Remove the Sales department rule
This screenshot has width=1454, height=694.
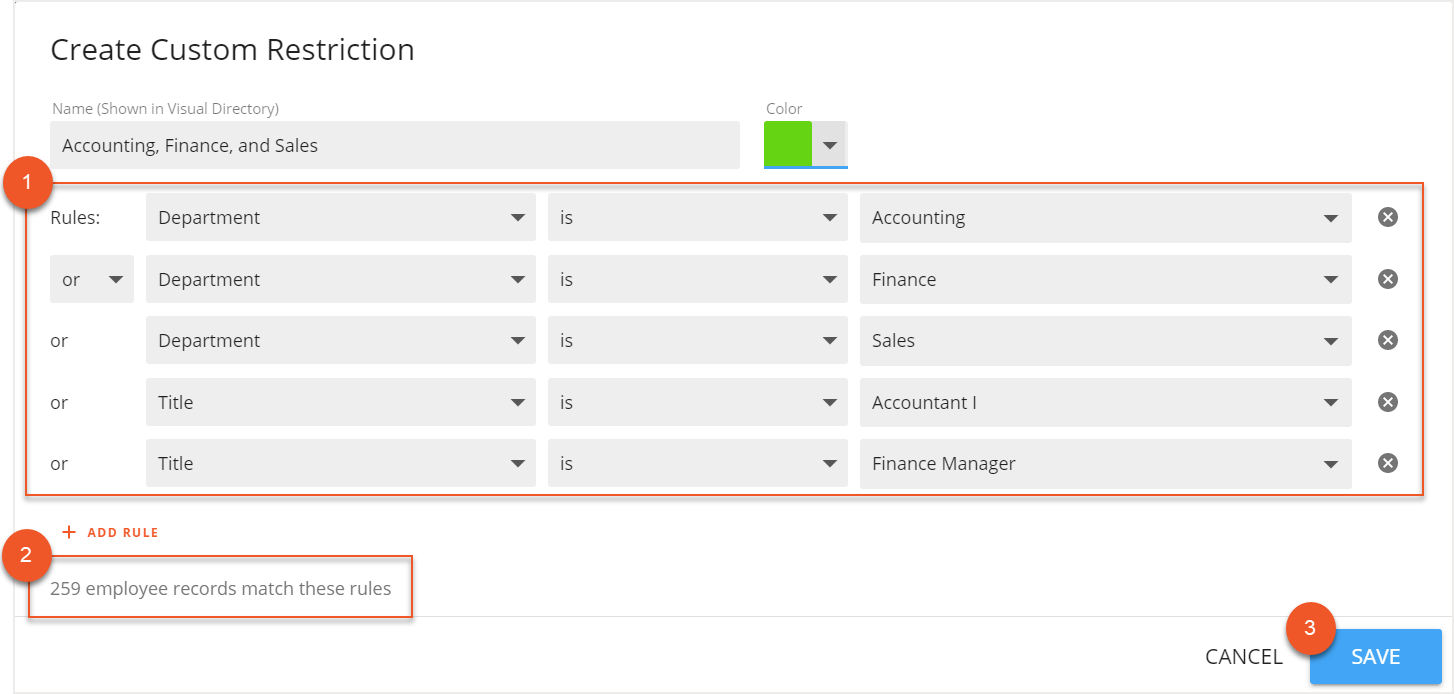pyautogui.click(x=1387, y=340)
